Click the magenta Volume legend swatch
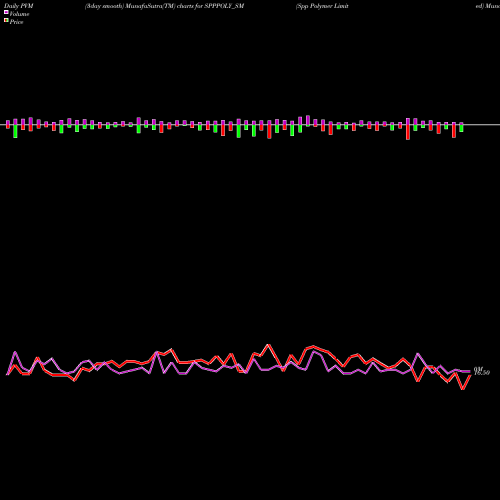The height and width of the screenshot is (500, 500). (6, 12)
